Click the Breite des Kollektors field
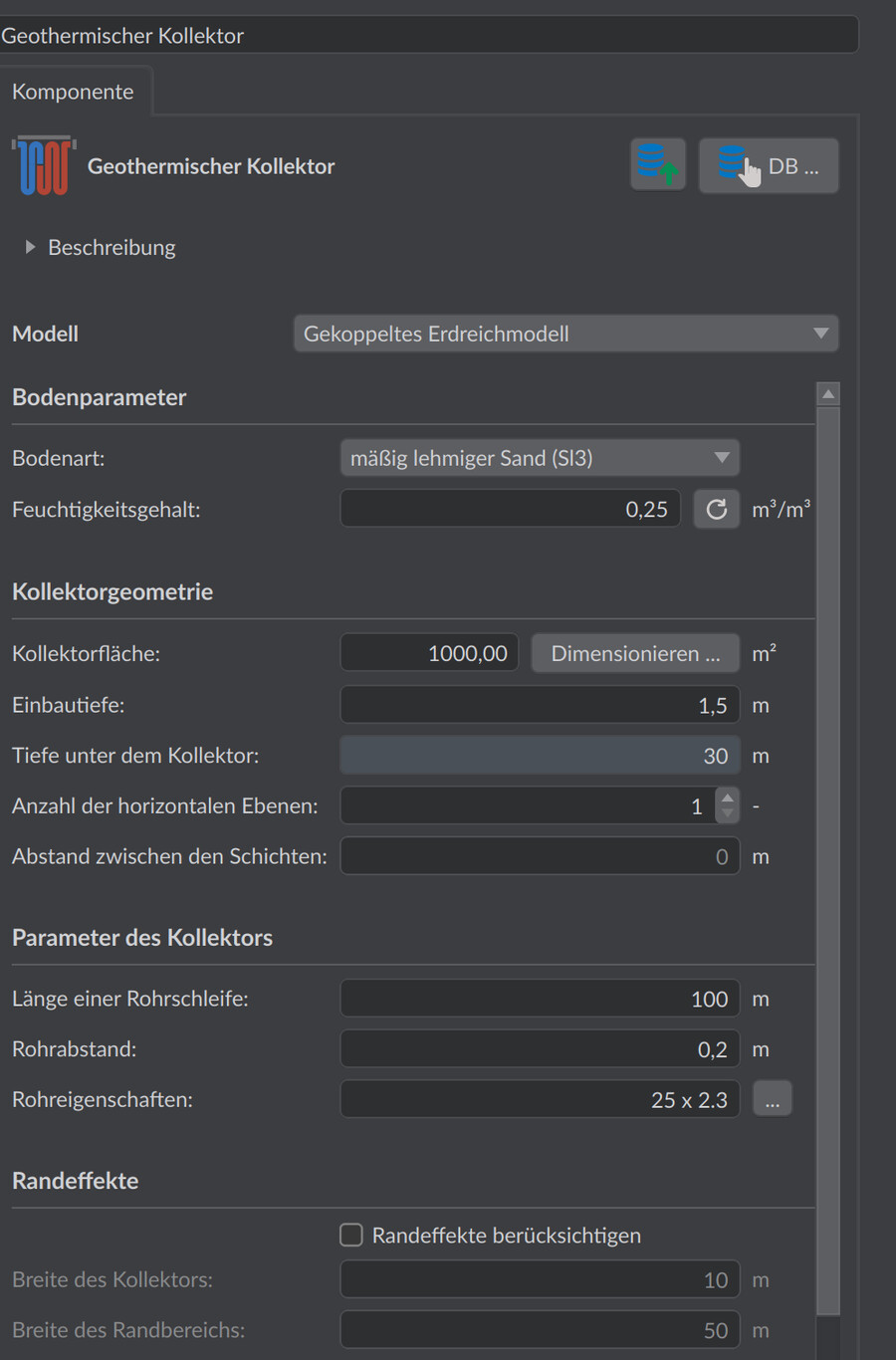Screen dimensions: 896x1360 click(540, 1279)
